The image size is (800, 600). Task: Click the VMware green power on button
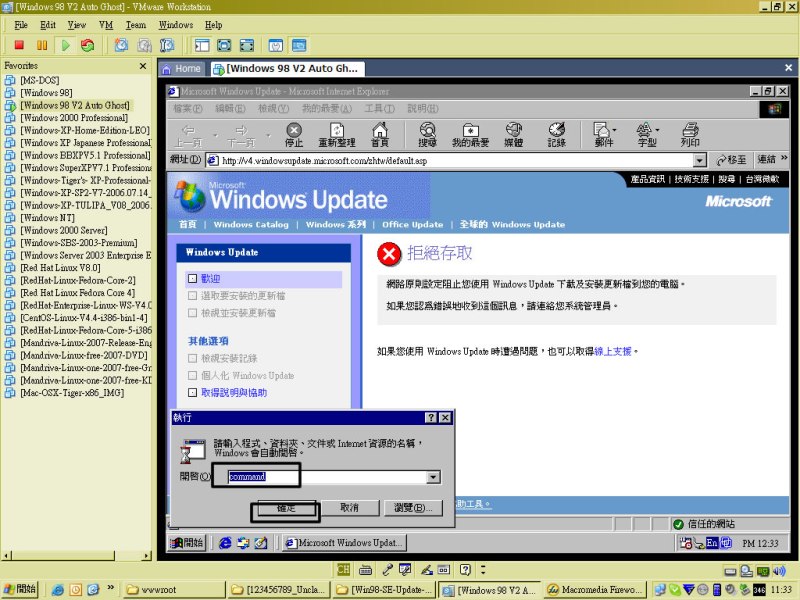coord(65,45)
